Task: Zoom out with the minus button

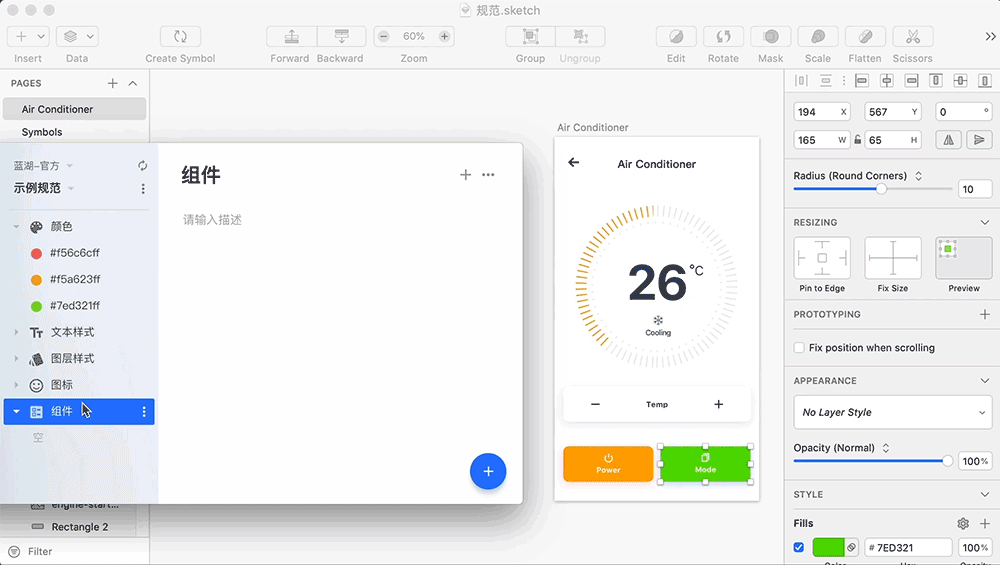Action: pyautogui.click(x=383, y=36)
